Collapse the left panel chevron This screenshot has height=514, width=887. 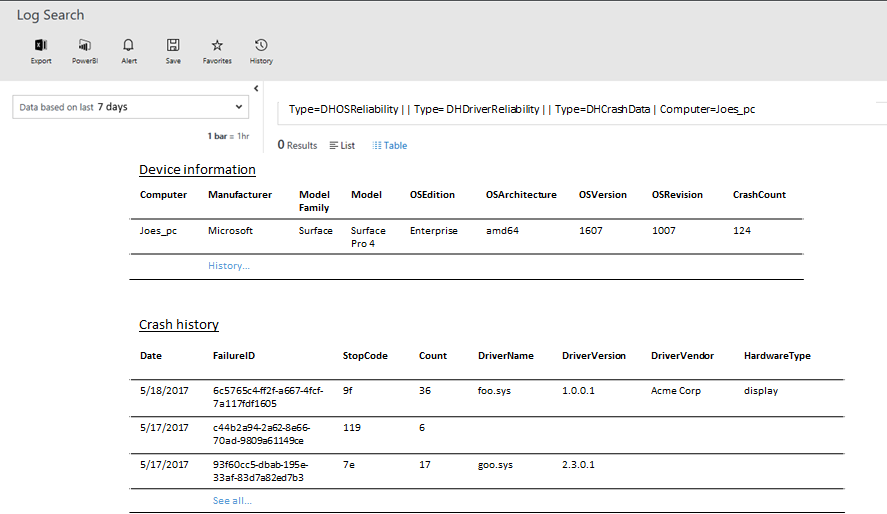[x=256, y=88]
